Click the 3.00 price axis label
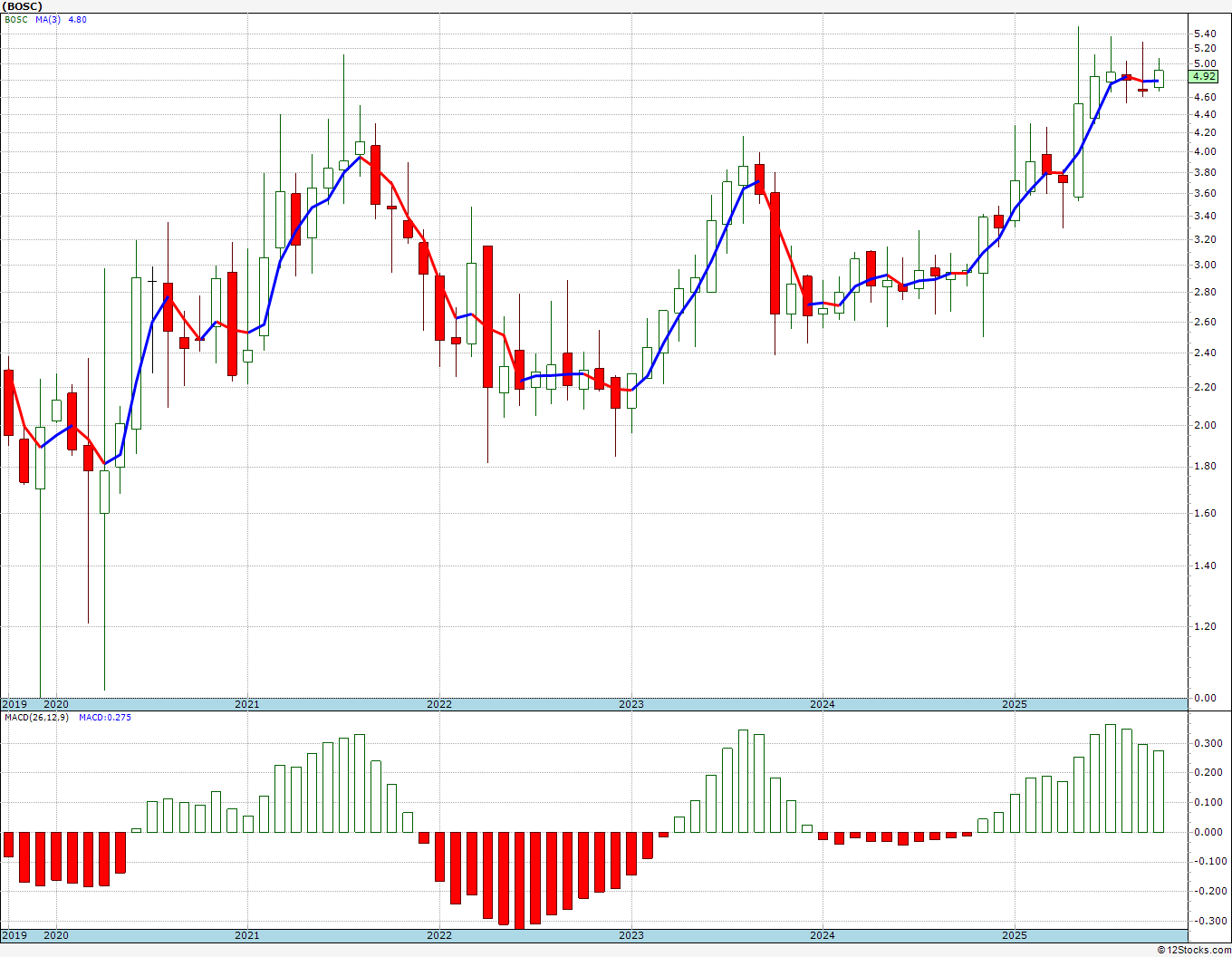The width and height of the screenshot is (1232, 957). 1205,266
